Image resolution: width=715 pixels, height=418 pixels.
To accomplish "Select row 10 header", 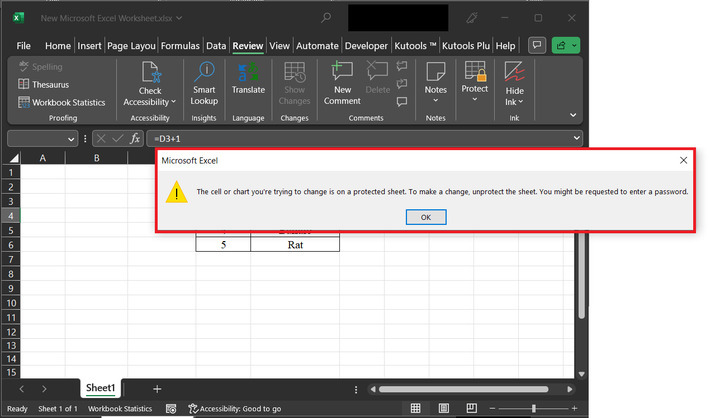I will pos(11,303).
